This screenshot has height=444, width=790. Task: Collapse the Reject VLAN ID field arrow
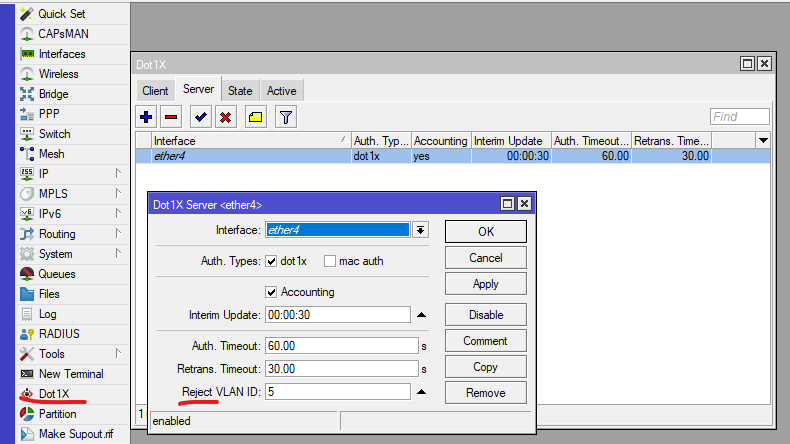[422, 392]
